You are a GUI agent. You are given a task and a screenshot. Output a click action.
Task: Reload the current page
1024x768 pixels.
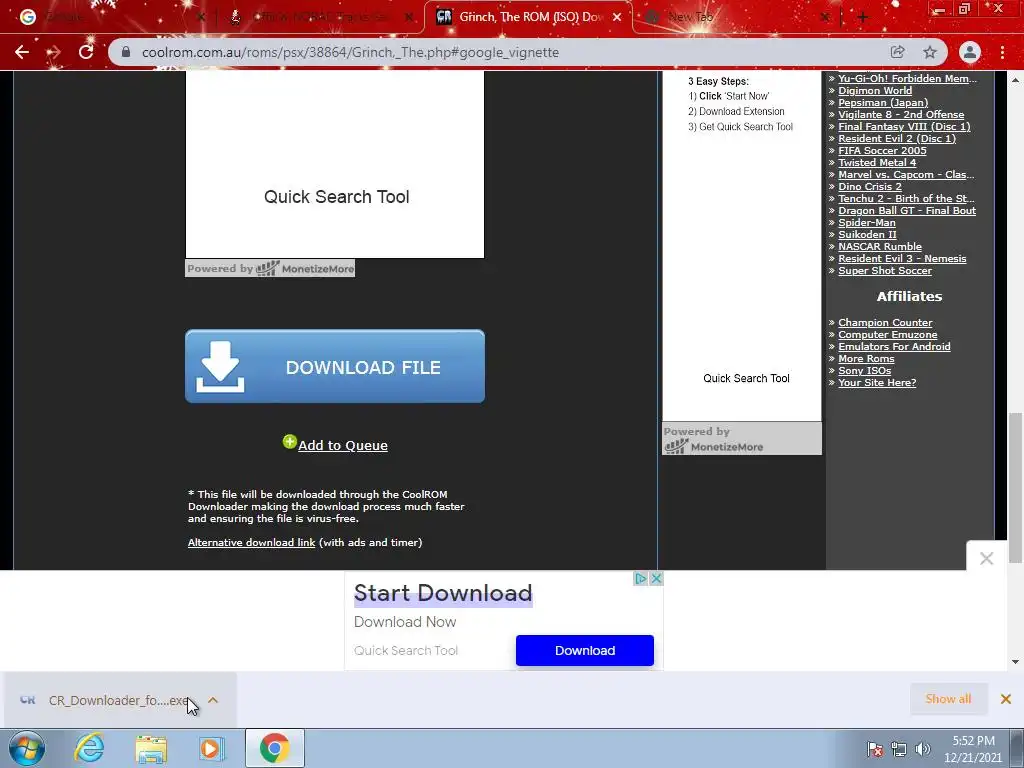(x=86, y=52)
